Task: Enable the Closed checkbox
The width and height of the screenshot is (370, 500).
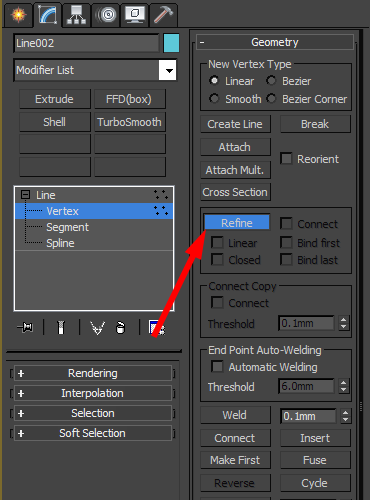Action: [217, 260]
